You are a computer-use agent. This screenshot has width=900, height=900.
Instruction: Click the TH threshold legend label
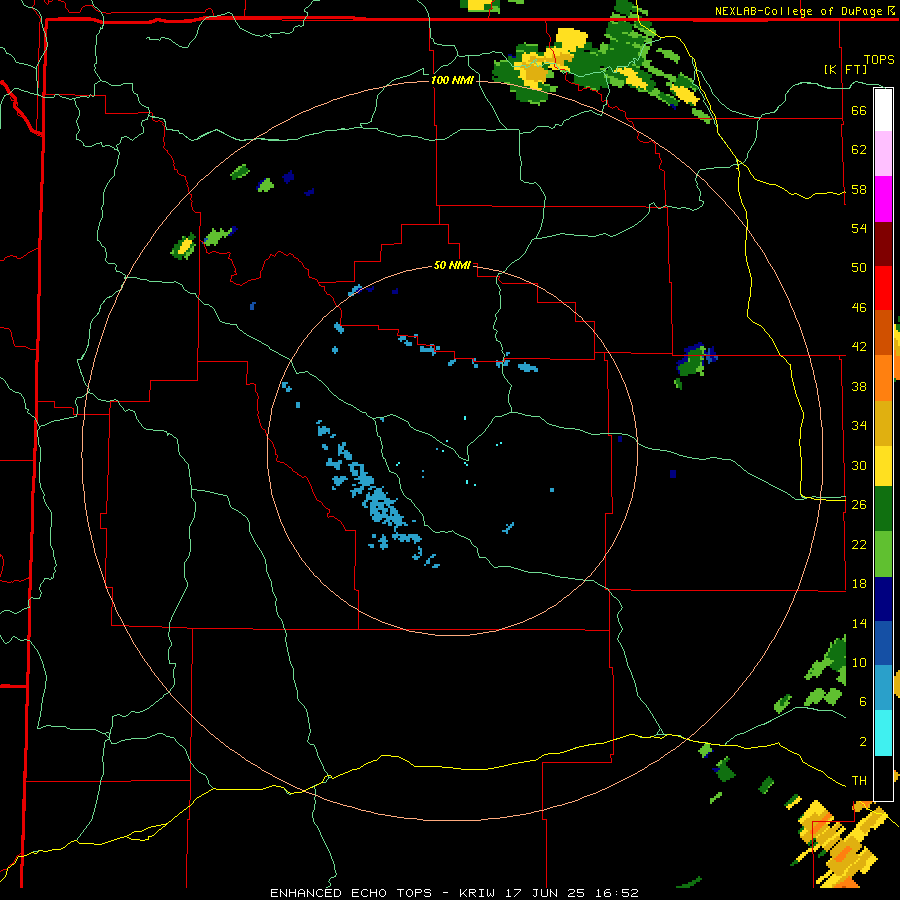pos(859,781)
